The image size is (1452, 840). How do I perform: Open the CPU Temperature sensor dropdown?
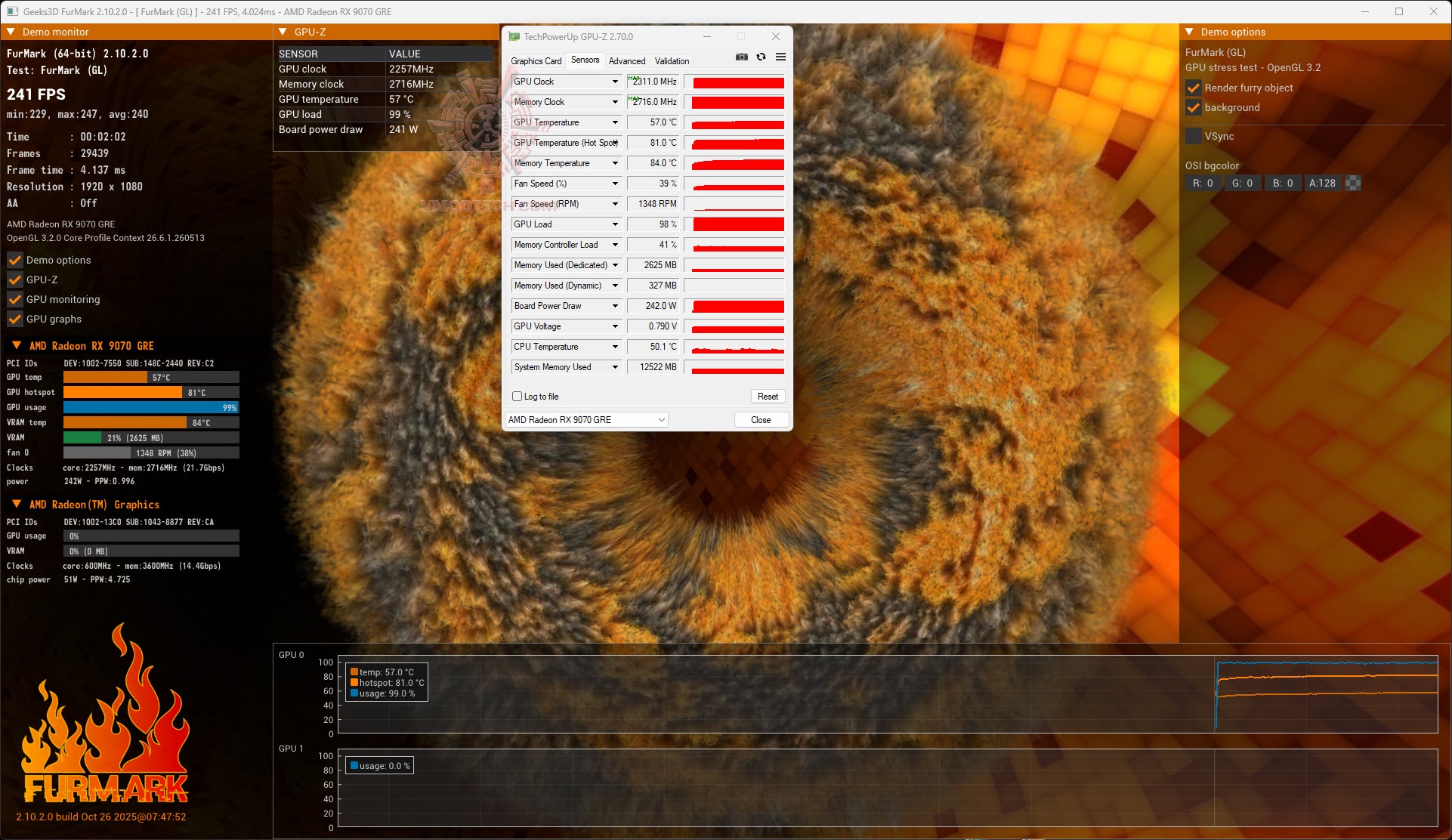click(616, 347)
